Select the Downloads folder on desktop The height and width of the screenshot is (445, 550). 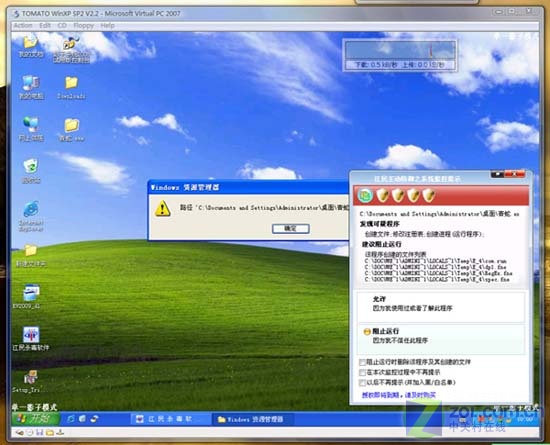[71, 87]
